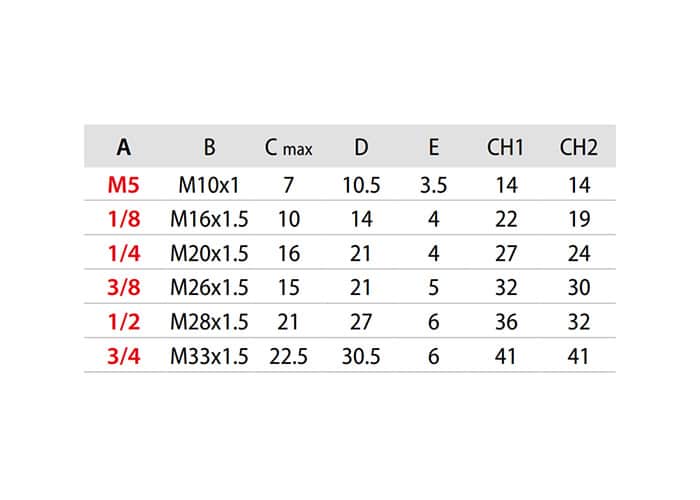Click the red 1/4 row label
This screenshot has height=500, width=700.
point(124,254)
